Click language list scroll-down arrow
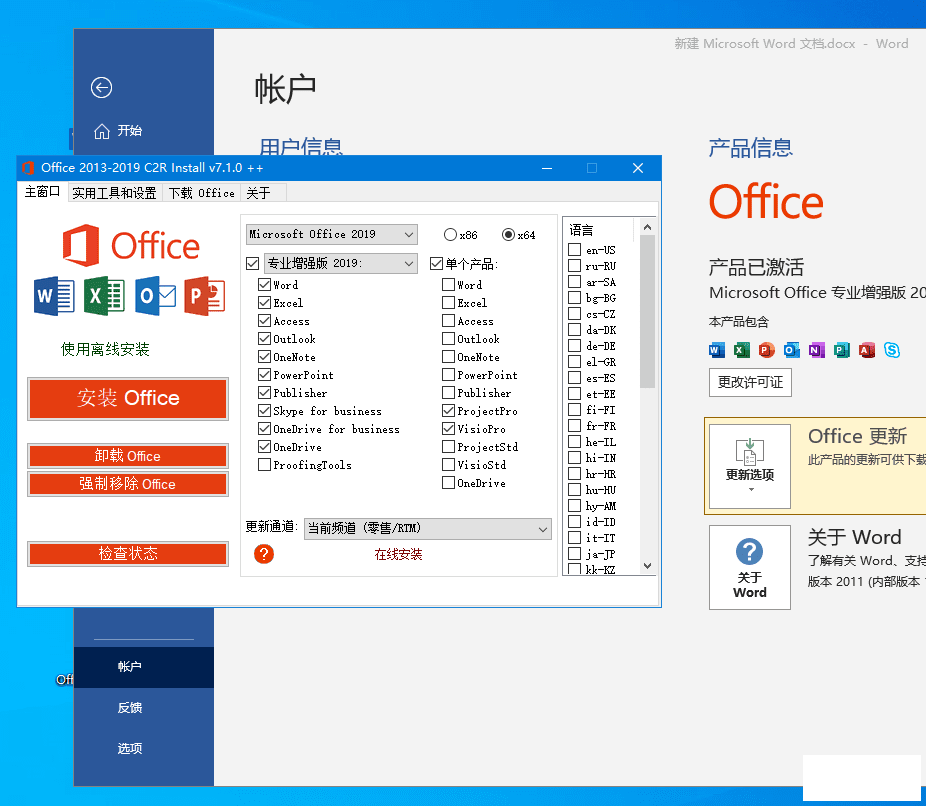This screenshot has height=806, width=926. [647, 566]
